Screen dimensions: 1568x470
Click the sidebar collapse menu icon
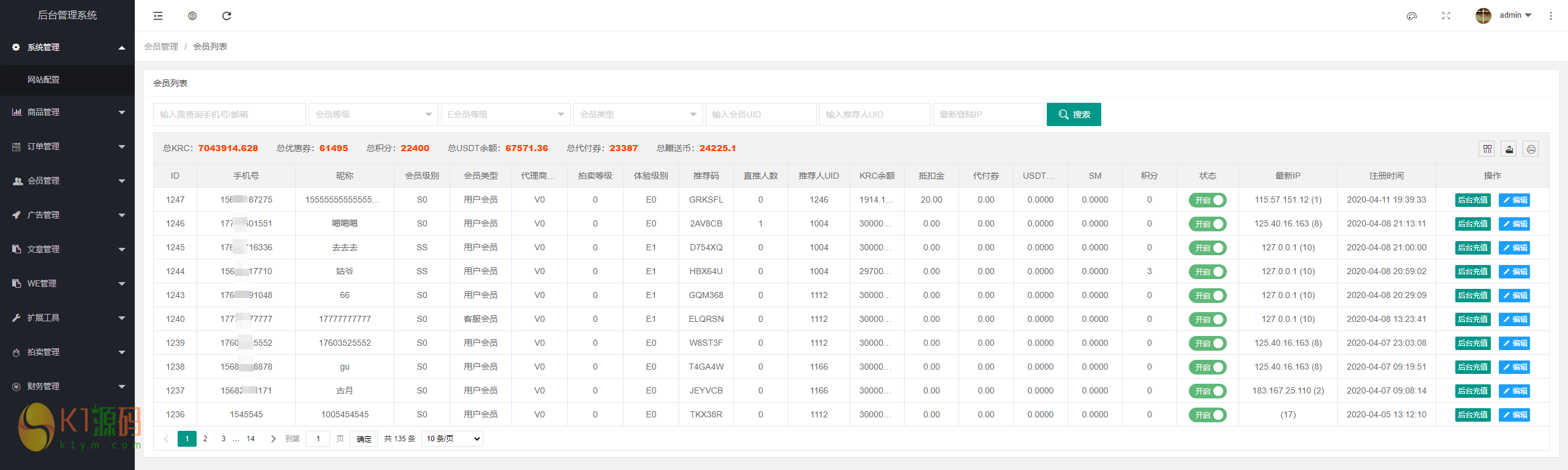click(158, 16)
